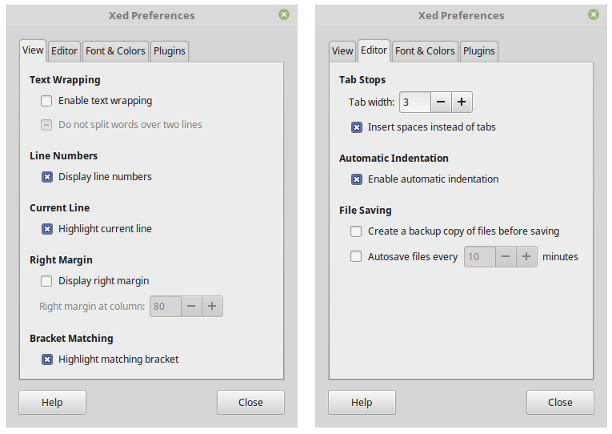This screenshot has width=612, height=434.
Task: Toggle Insert spaces instead of tabs
Action: pos(357,127)
